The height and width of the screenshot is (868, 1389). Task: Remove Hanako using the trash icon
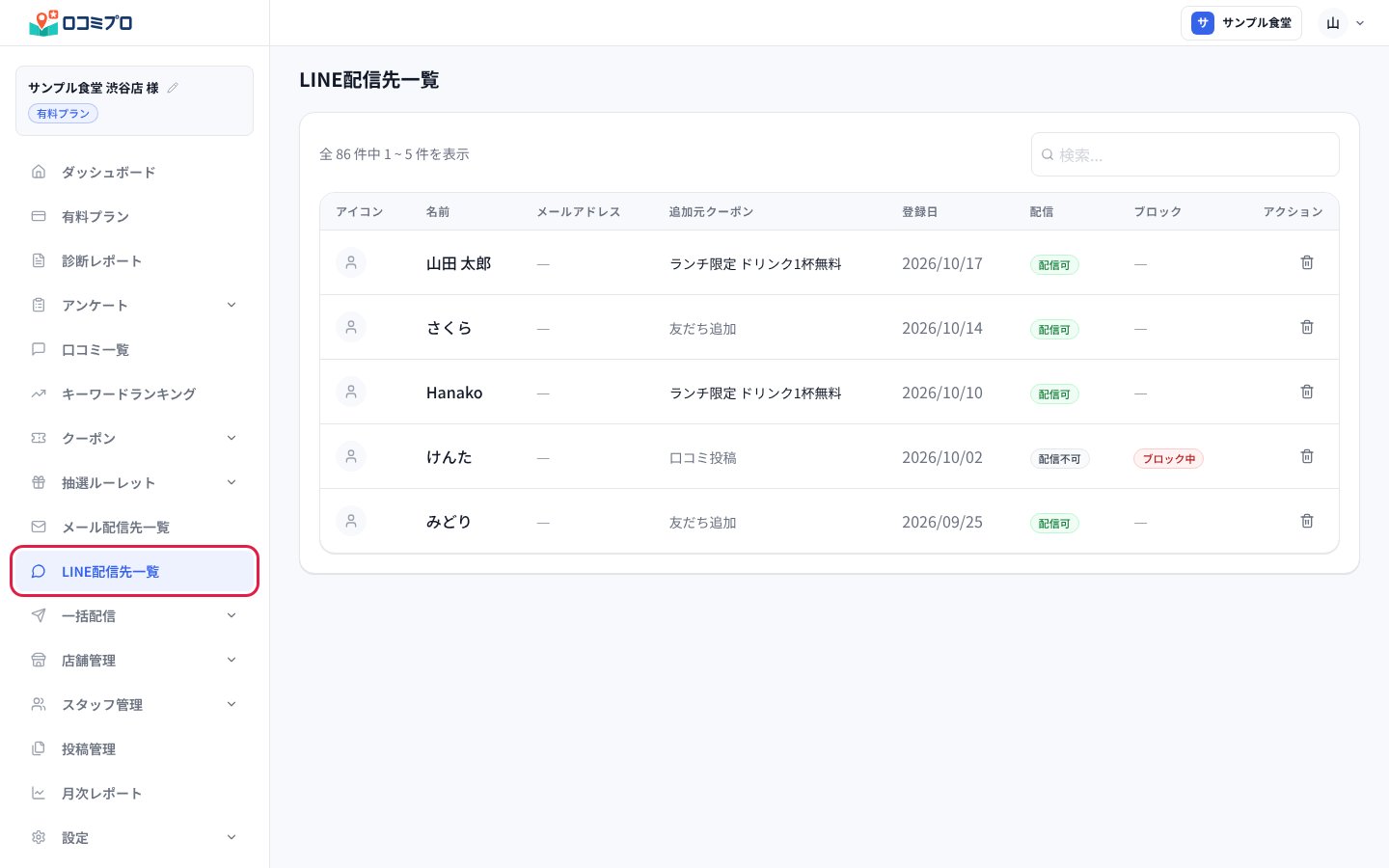coord(1307,392)
